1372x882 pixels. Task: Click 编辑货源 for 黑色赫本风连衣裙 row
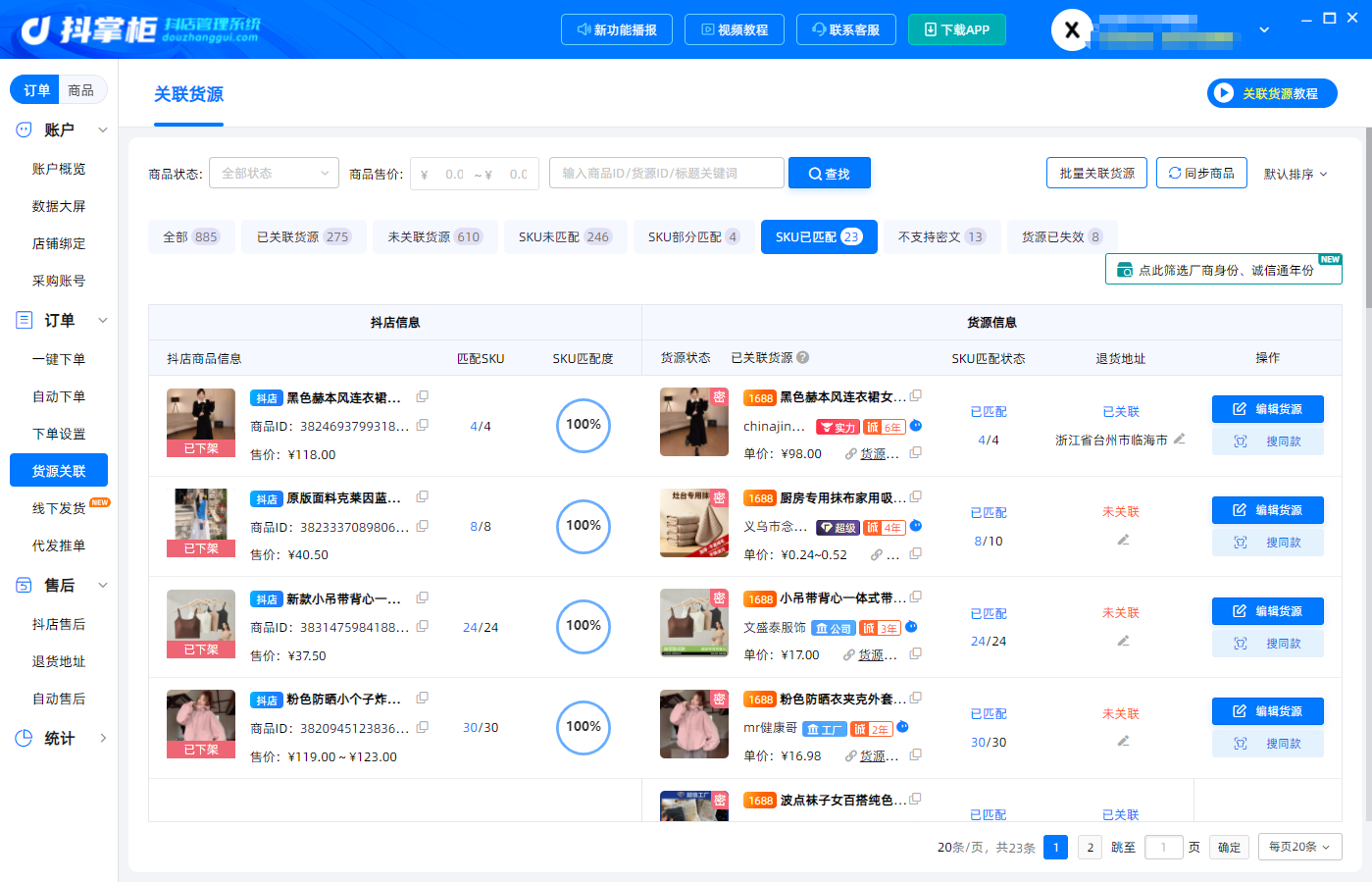[1268, 409]
